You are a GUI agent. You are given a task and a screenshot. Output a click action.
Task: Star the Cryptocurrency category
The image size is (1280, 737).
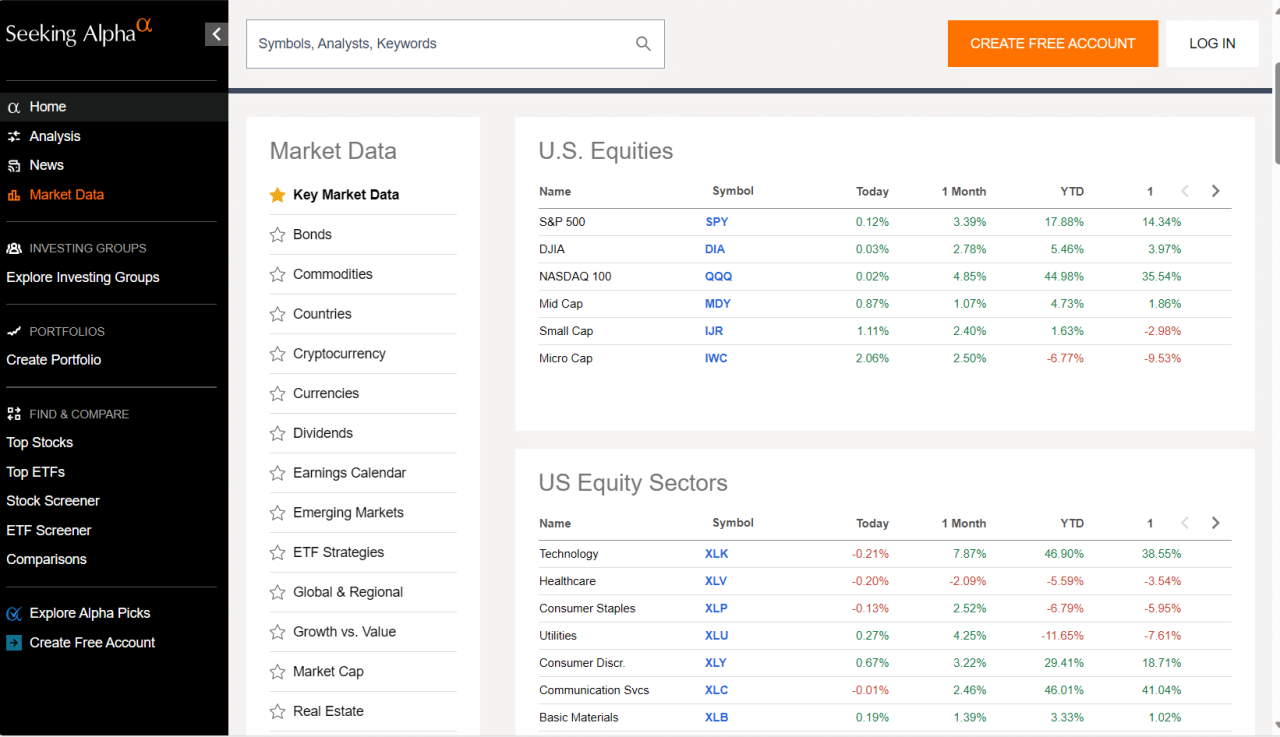278,354
